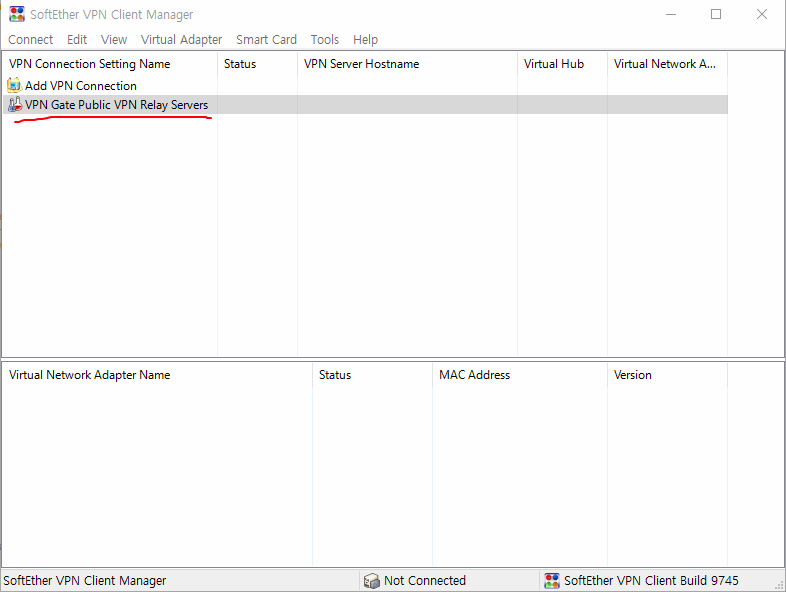The width and height of the screenshot is (786, 592).
Task: Click SoftEther VPN Client Build 9745 text
Action: pyautogui.click(x=651, y=580)
